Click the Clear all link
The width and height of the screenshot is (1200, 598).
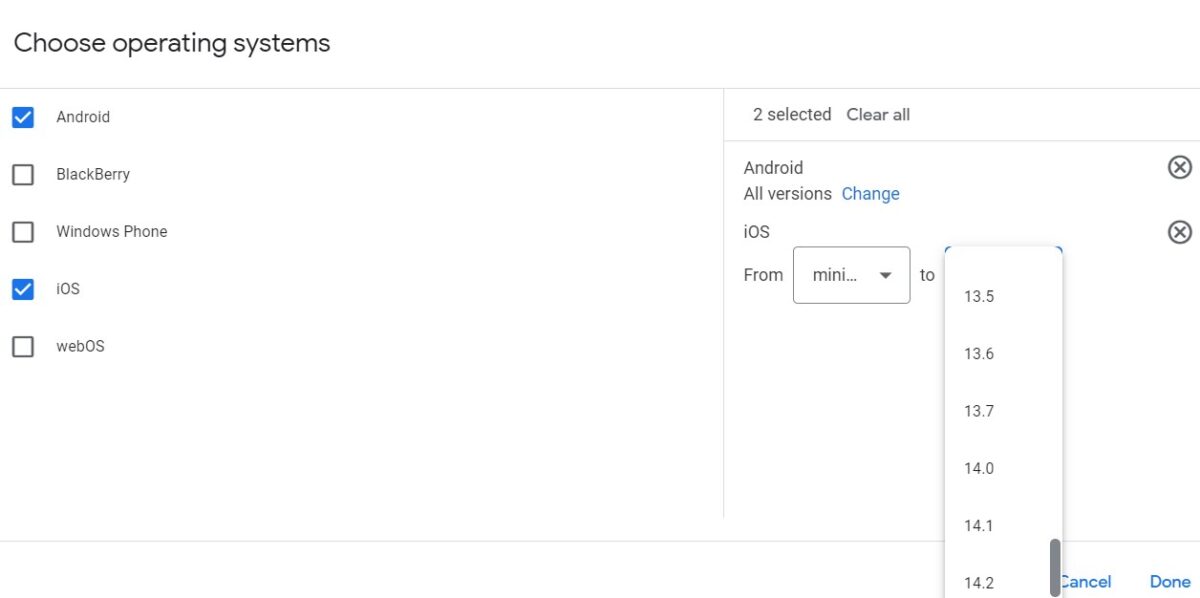coord(878,115)
